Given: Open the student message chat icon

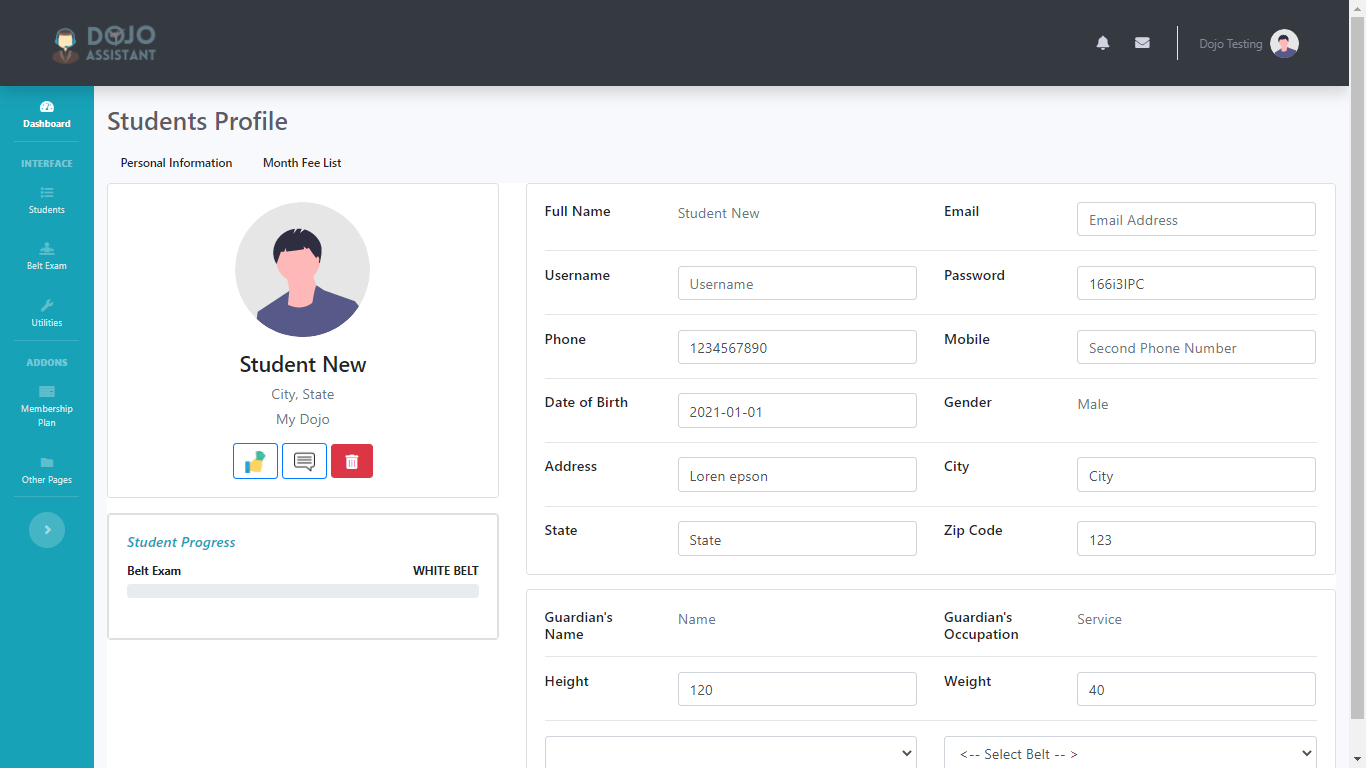Looking at the screenshot, I should 304,461.
